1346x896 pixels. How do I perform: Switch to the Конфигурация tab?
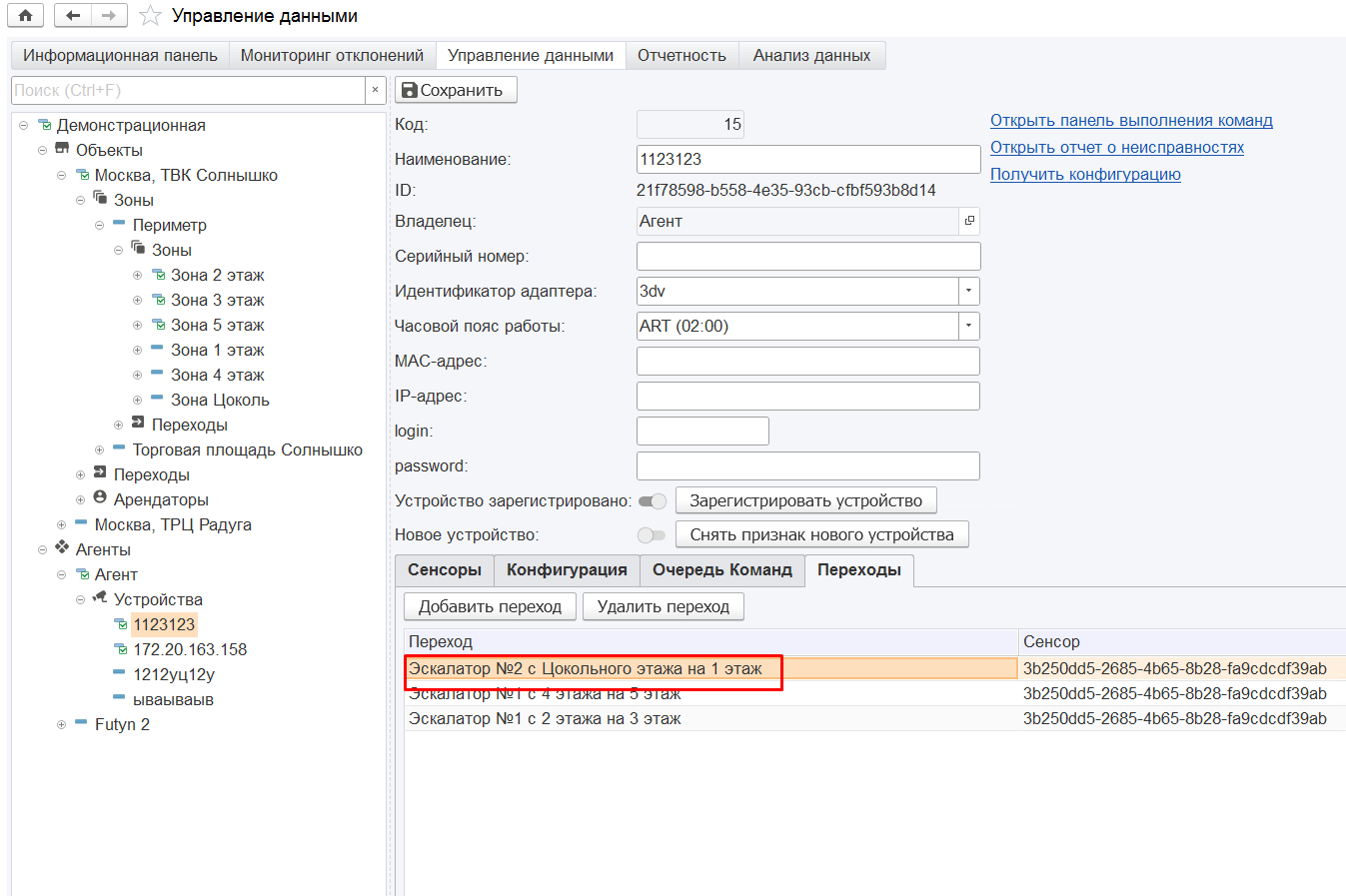[x=567, y=569]
